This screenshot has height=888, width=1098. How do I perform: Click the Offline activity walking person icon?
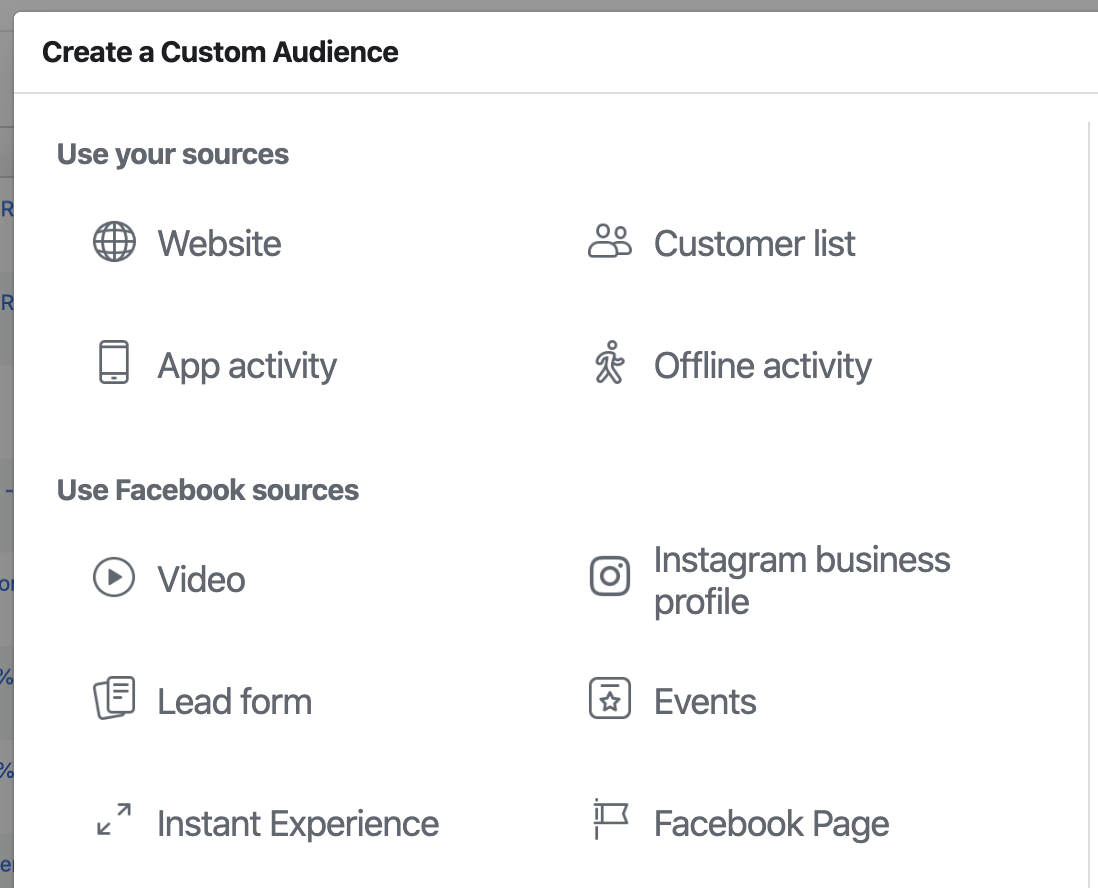pos(610,362)
